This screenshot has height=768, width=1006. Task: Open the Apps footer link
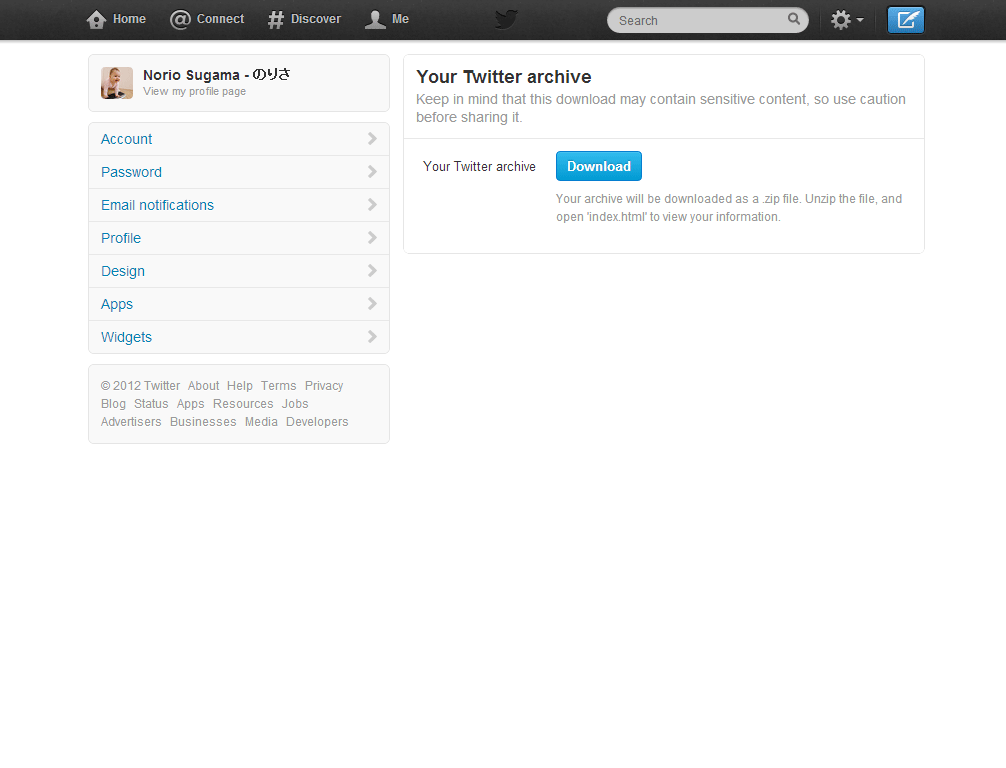(x=191, y=404)
